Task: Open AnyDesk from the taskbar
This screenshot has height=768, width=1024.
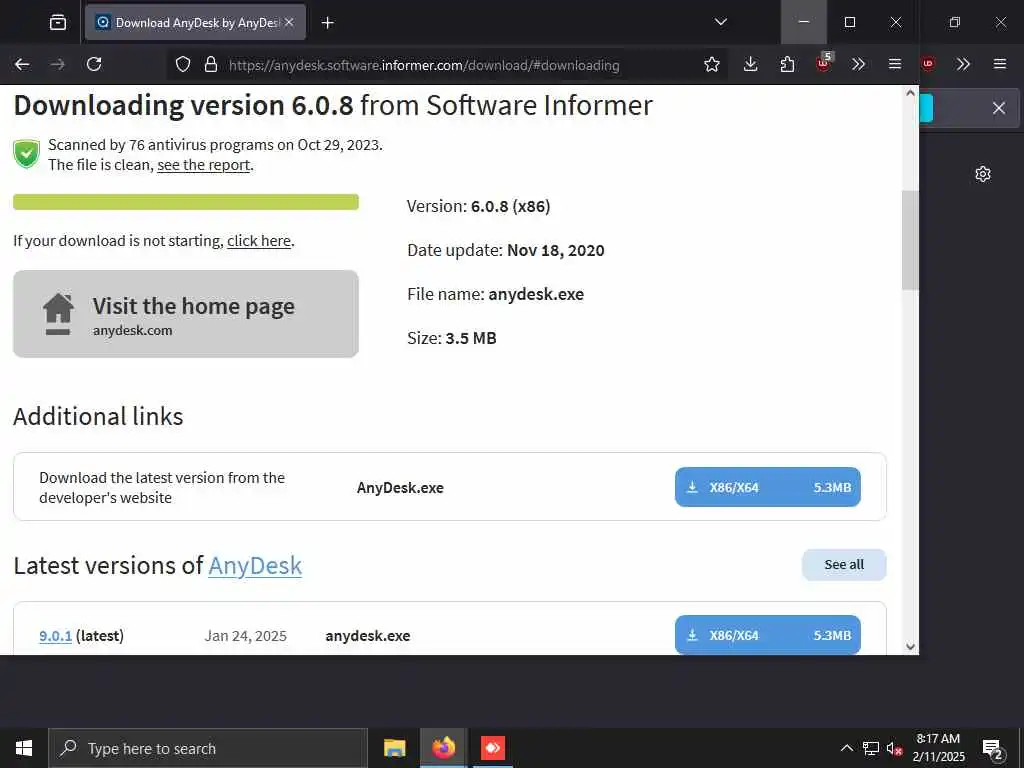Action: (x=493, y=748)
